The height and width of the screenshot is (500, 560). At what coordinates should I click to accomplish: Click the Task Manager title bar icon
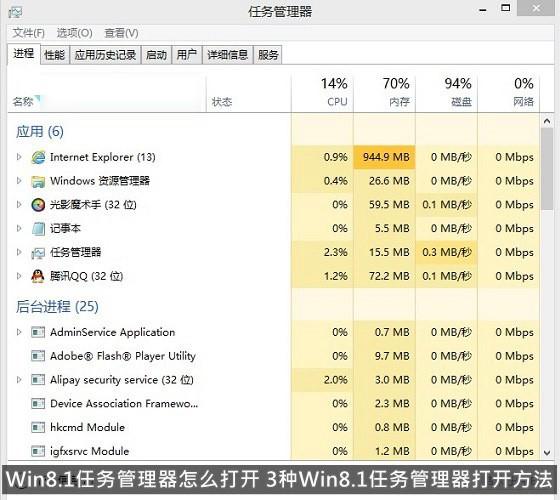click(x=16, y=12)
